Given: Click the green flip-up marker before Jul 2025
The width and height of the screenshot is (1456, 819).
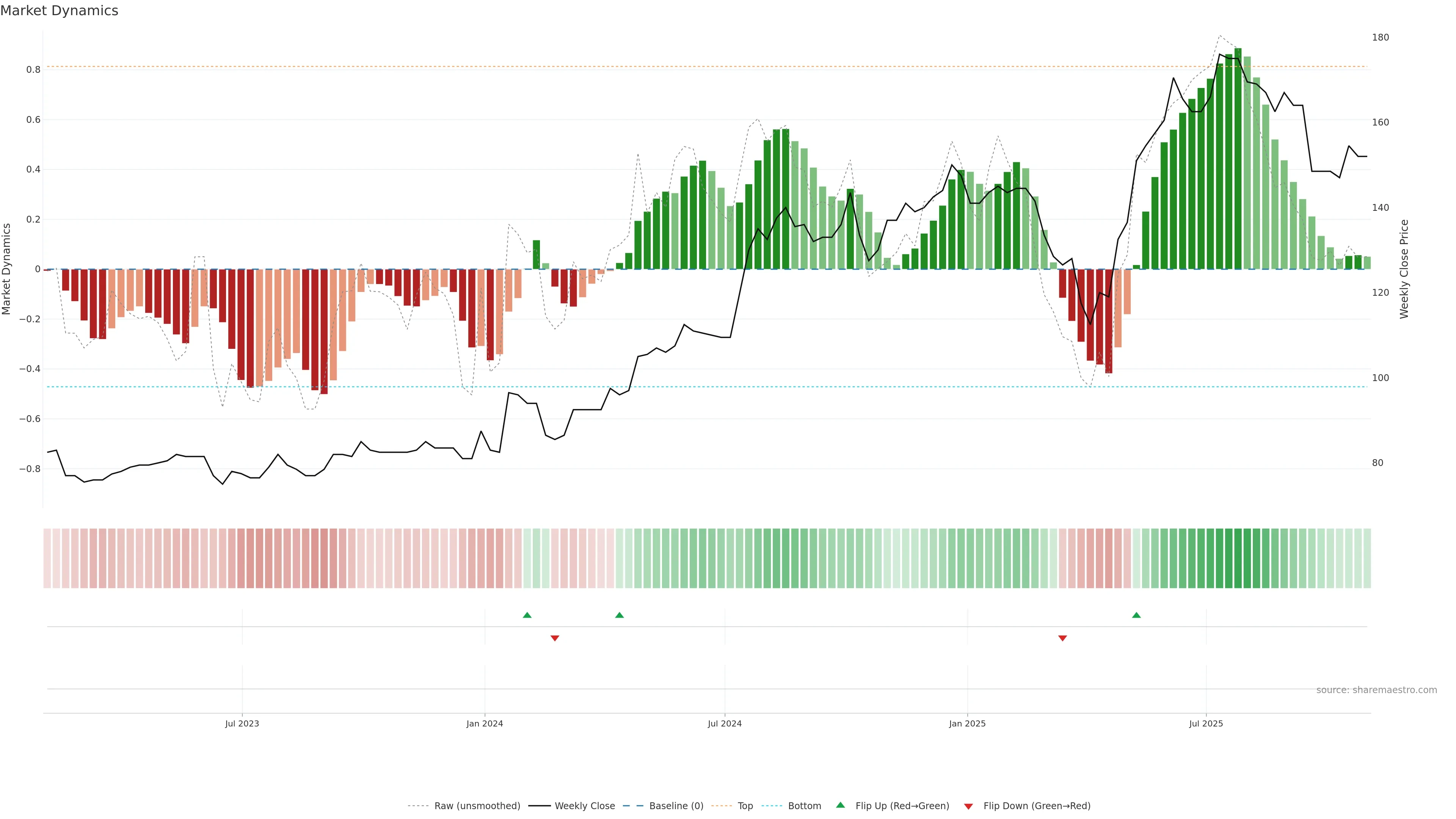Looking at the screenshot, I should click(x=1137, y=615).
